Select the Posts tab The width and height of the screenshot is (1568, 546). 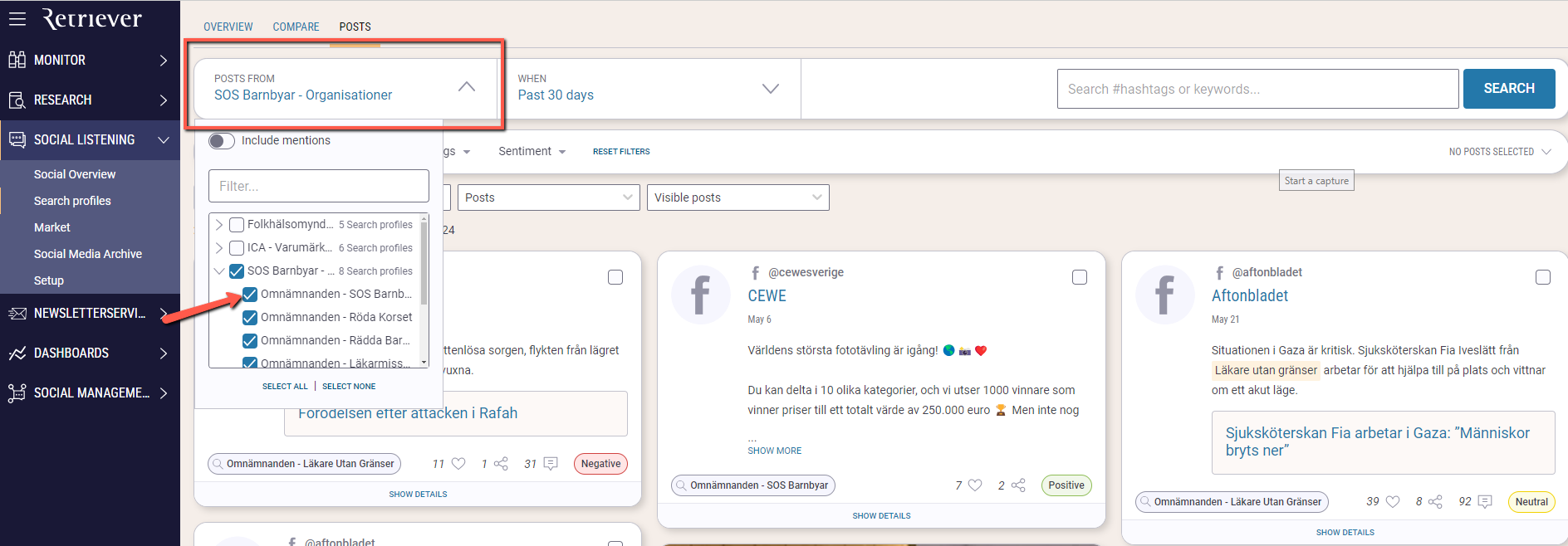point(355,27)
